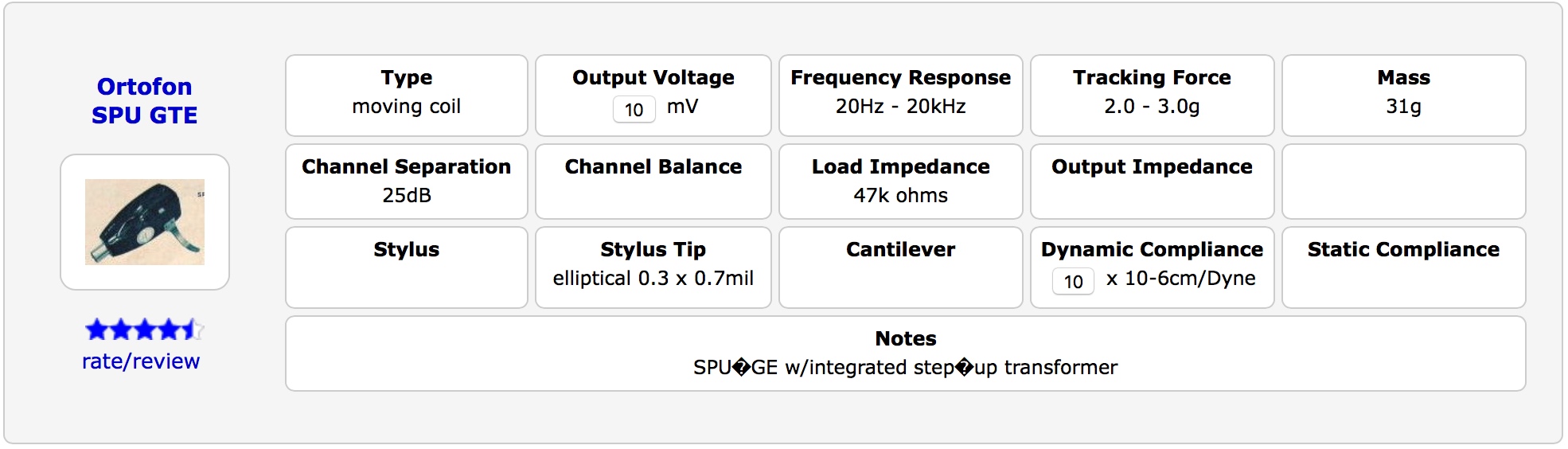Select the Load Impedance cell
The image size is (1568, 449).
[x=900, y=181]
